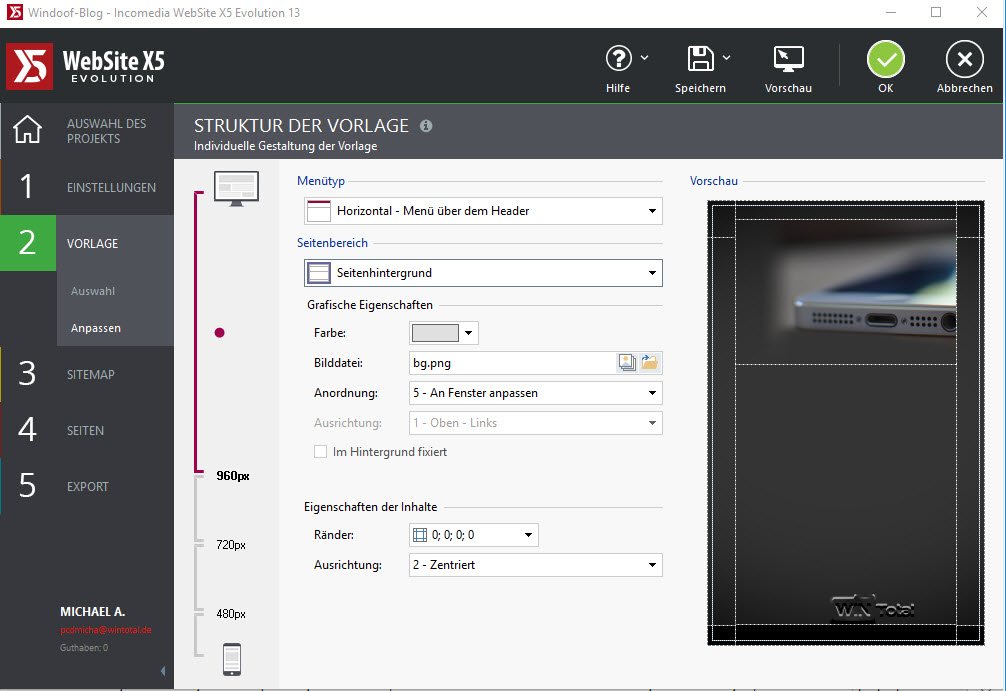Select Auswahl under Vorlage

pyautogui.click(x=93, y=291)
